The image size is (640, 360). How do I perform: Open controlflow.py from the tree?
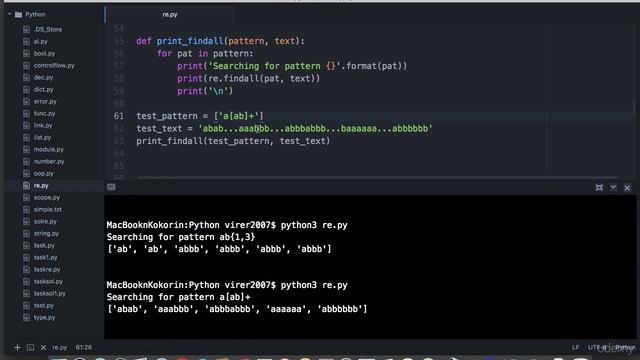(x=54, y=65)
